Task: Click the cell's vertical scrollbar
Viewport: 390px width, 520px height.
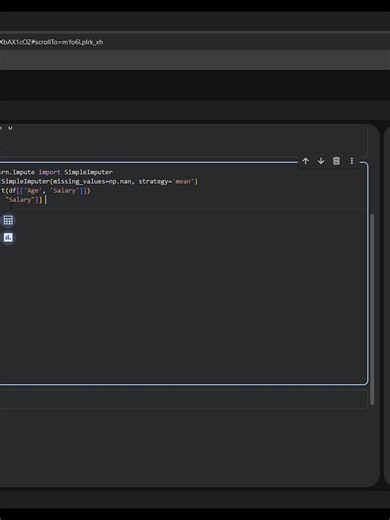Action: [372, 309]
